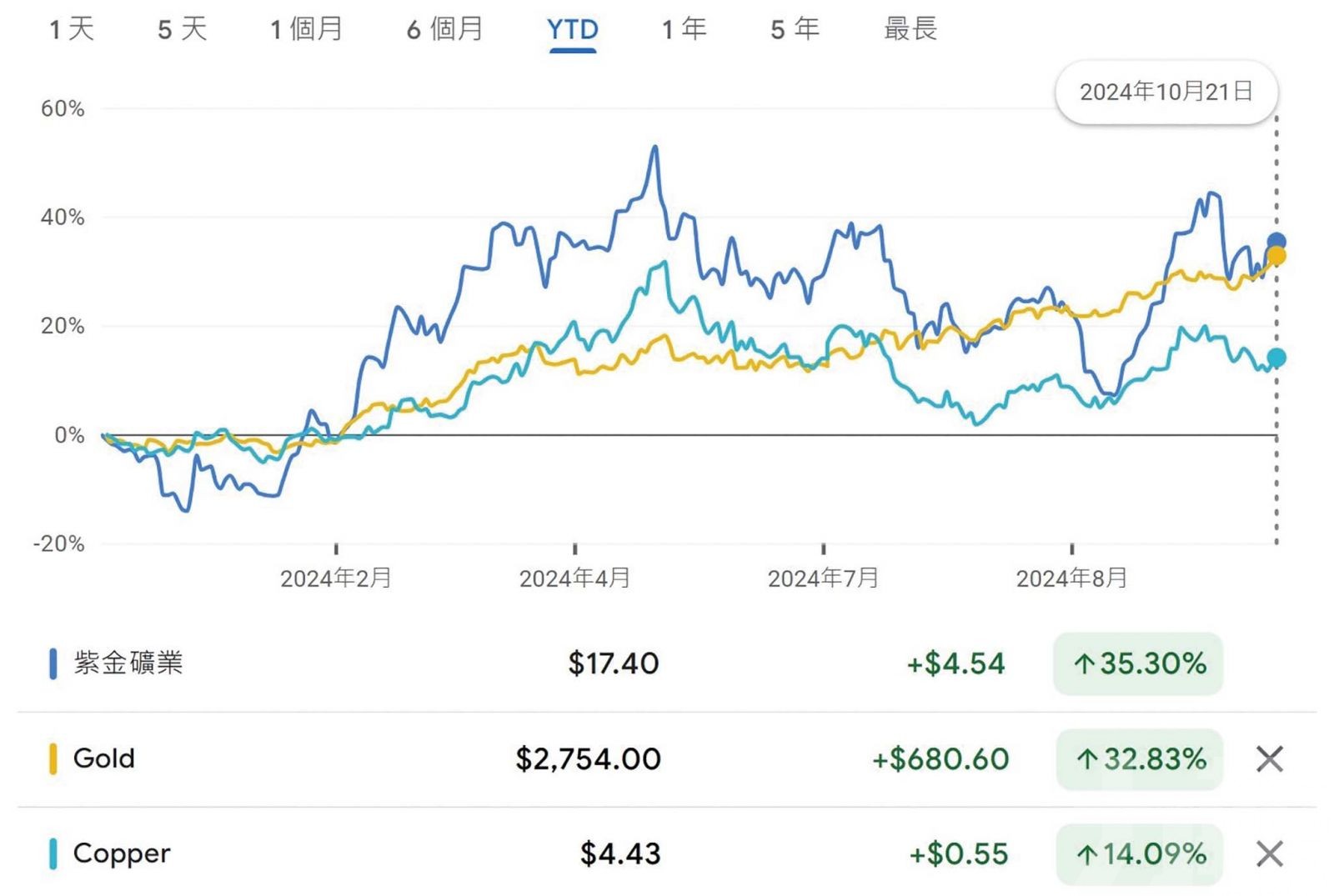Switch to the 1 年 range tab

pos(684,29)
